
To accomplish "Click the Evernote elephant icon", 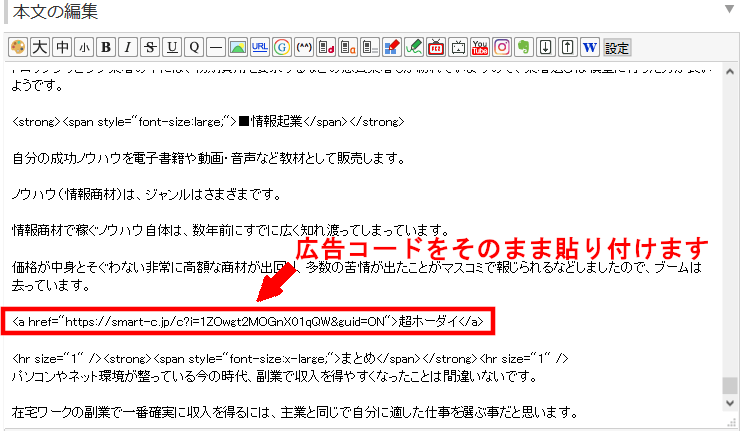I will (x=523, y=47).
